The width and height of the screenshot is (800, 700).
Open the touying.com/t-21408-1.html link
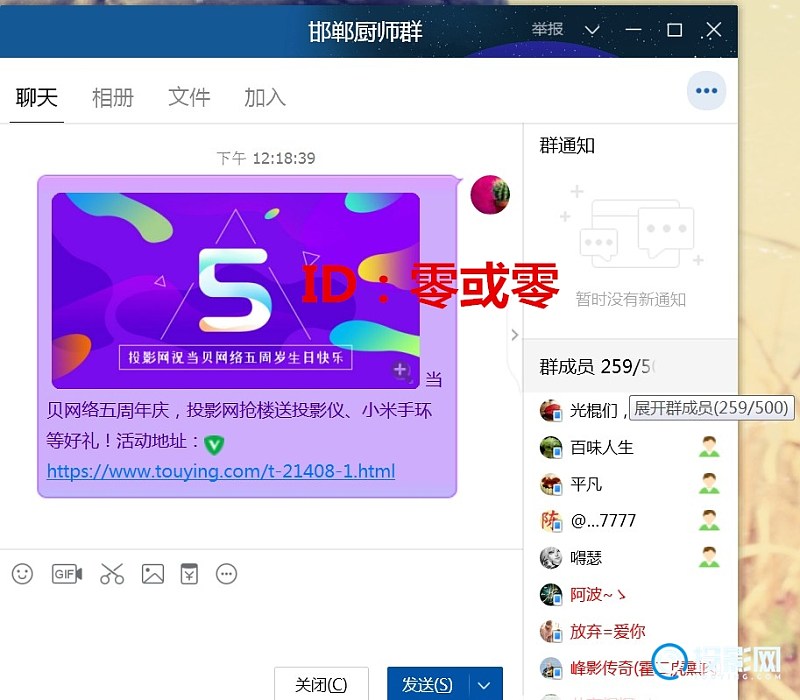pyautogui.click(x=221, y=470)
